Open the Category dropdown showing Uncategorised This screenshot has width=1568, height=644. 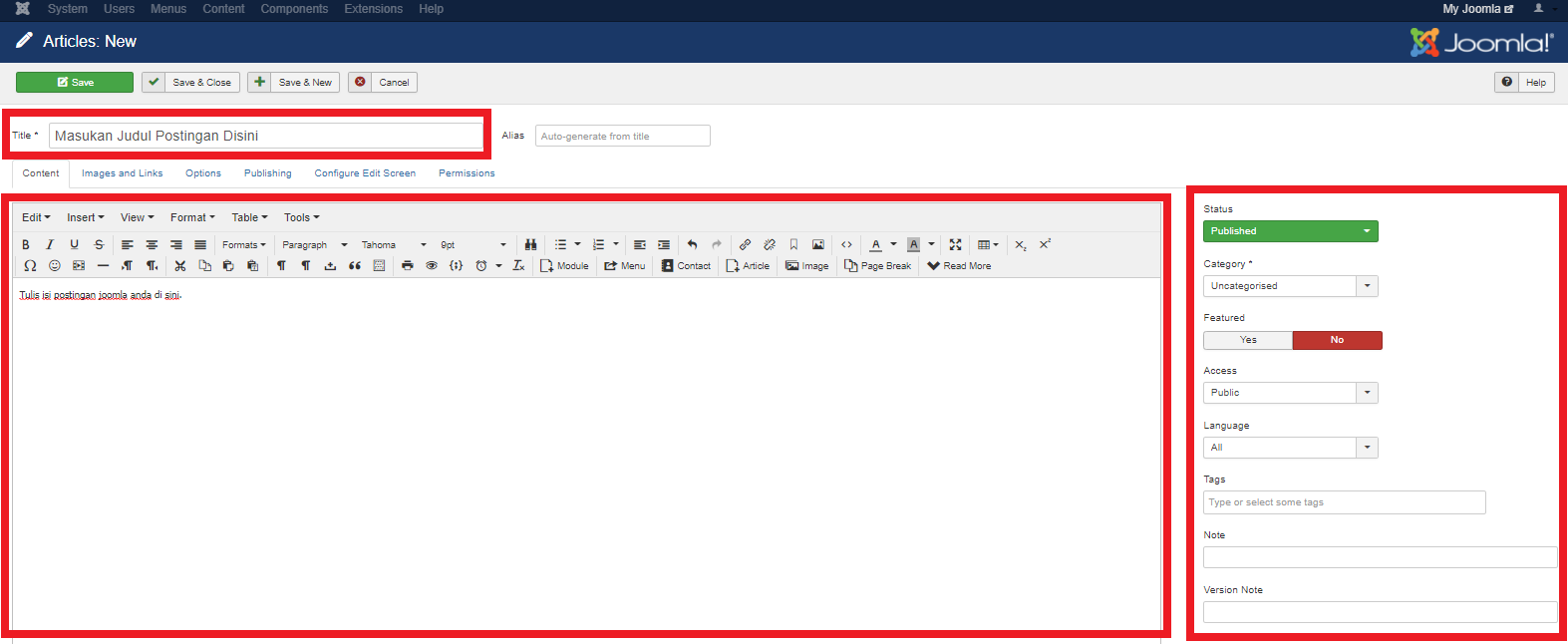point(1291,286)
